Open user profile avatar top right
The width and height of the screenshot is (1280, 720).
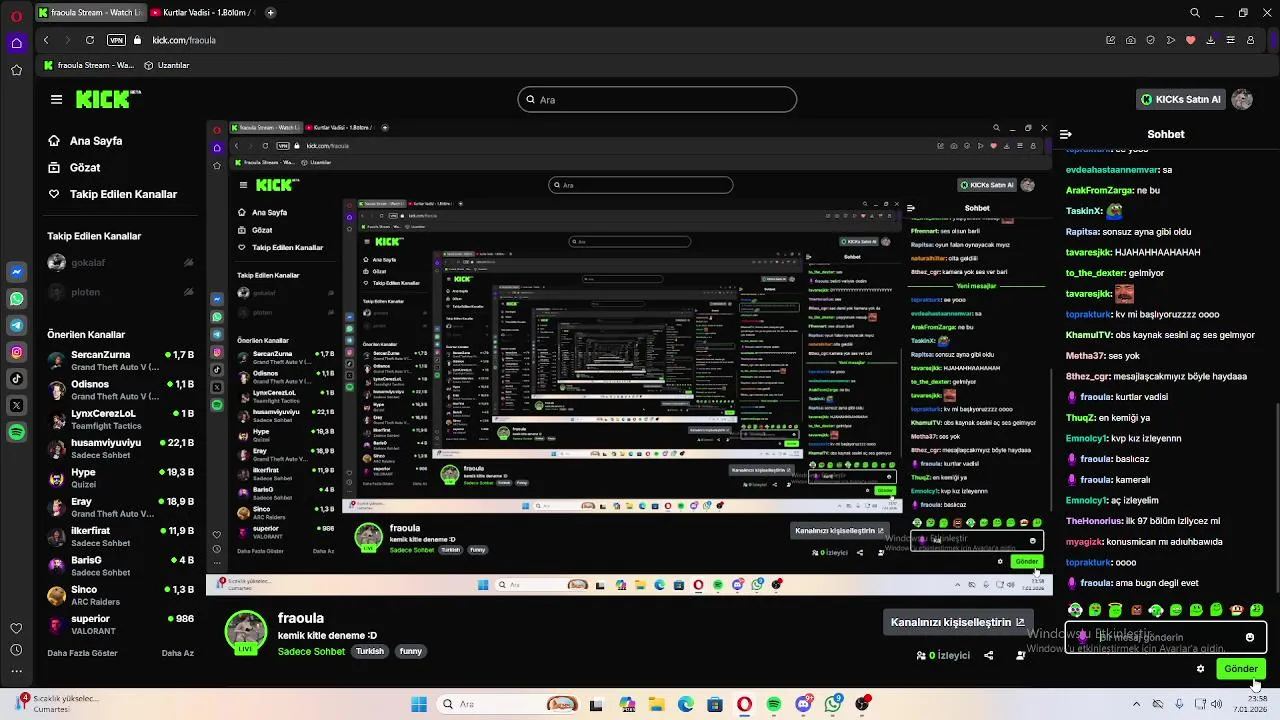1242,99
